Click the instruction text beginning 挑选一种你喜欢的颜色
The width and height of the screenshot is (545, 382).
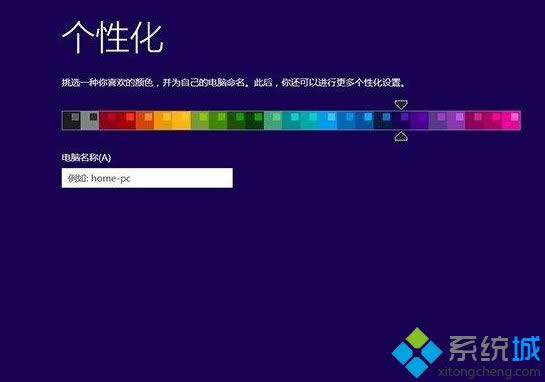point(234,82)
